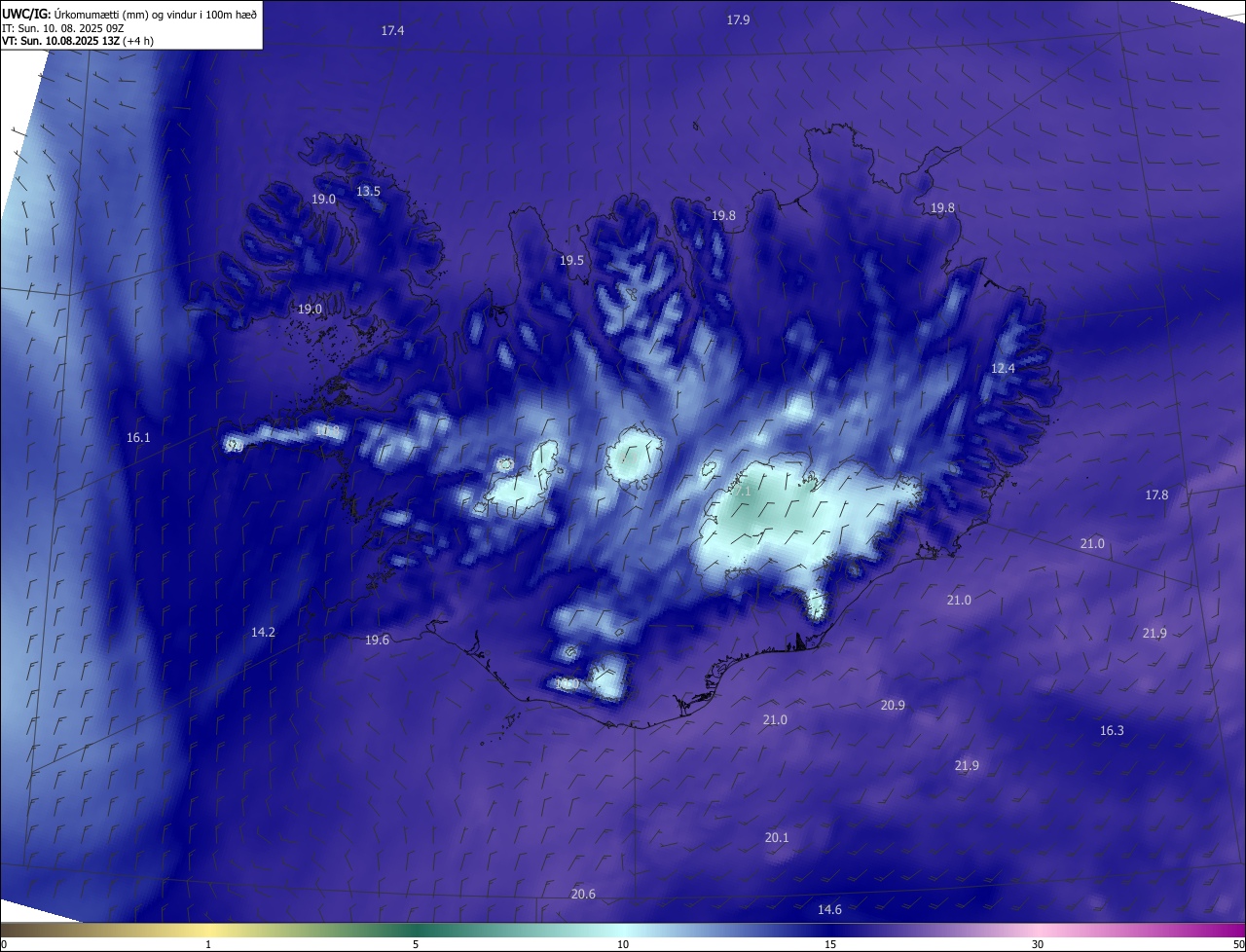Select the 12.4 value label
1246x952 pixels.
coord(1003,369)
